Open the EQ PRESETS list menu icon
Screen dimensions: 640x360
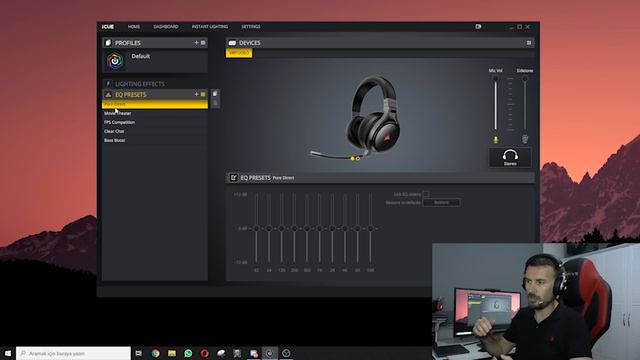point(203,94)
